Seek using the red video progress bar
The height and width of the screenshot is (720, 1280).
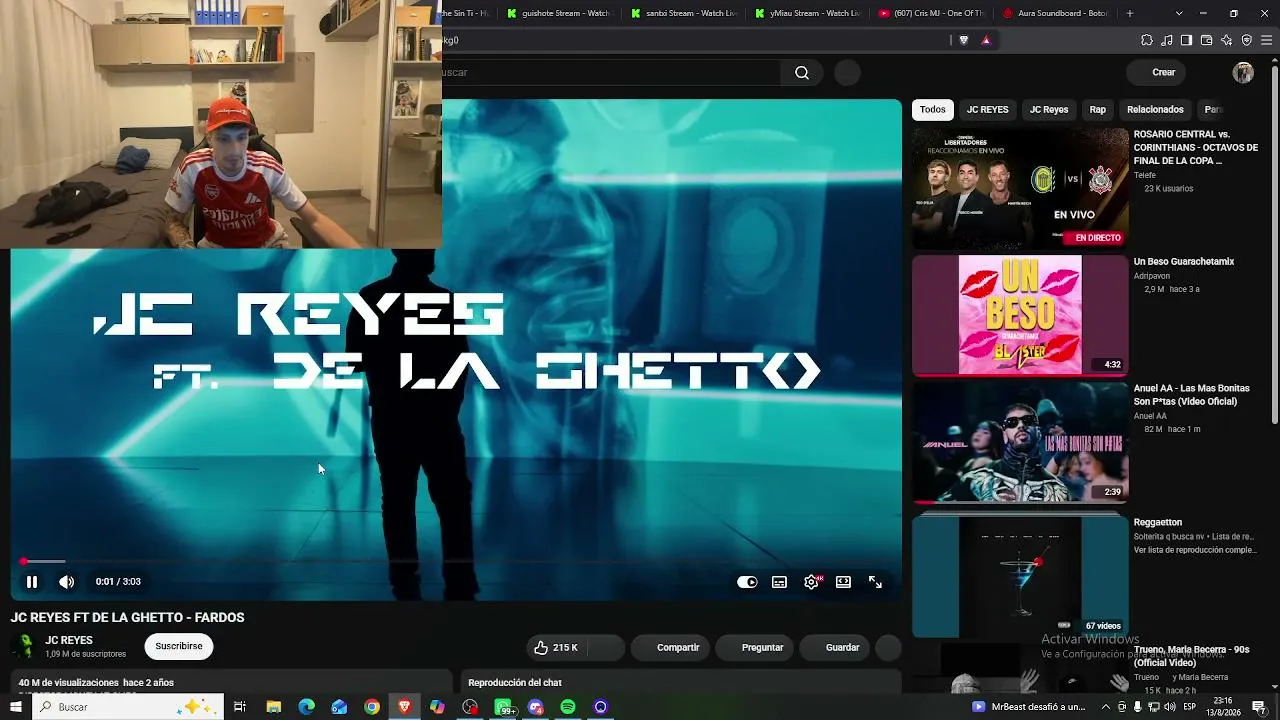tap(456, 561)
